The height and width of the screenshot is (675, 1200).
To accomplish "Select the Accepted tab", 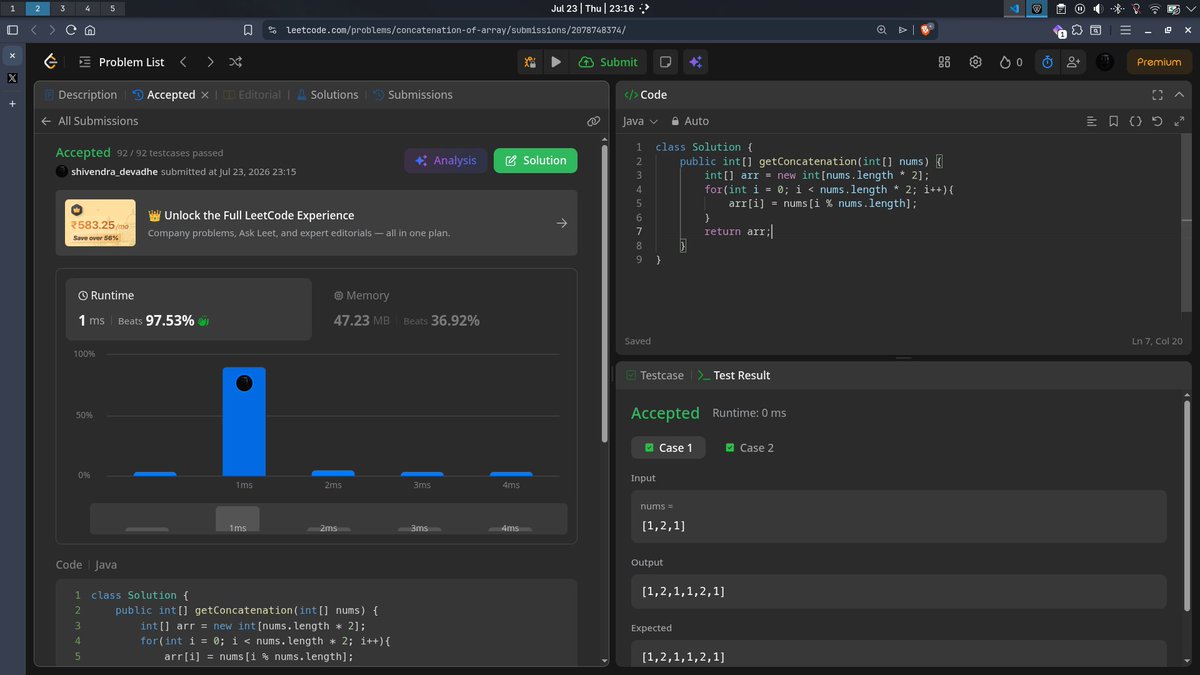I will pyautogui.click(x=164, y=95).
